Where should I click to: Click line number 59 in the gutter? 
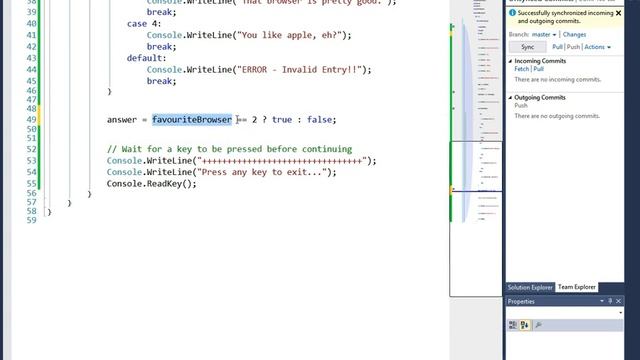31,220
